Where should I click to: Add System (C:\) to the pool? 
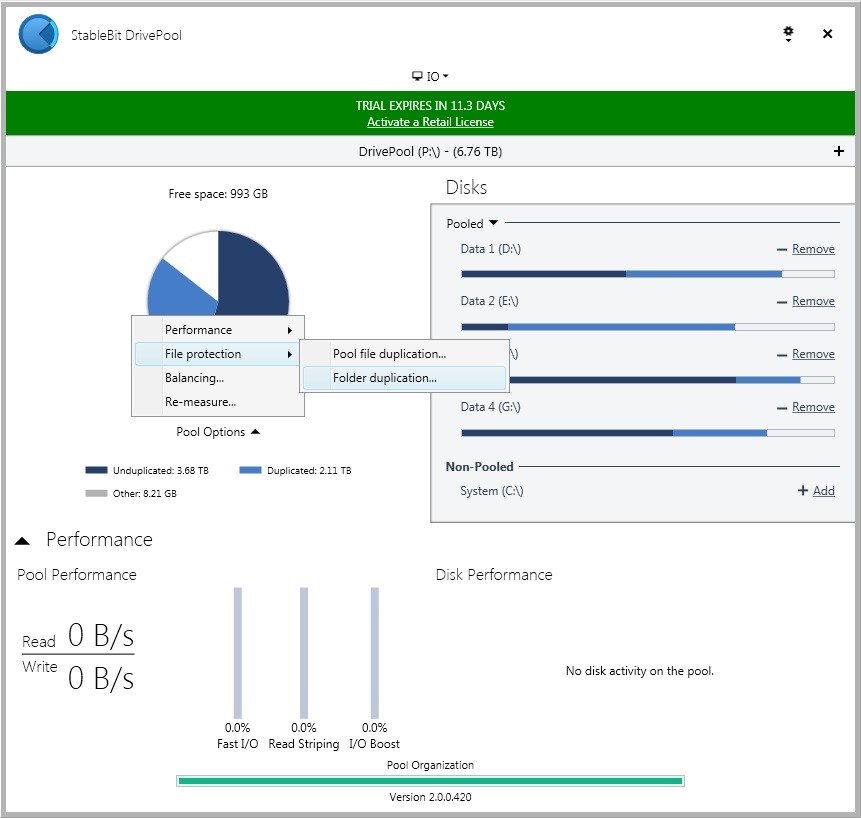pos(824,491)
